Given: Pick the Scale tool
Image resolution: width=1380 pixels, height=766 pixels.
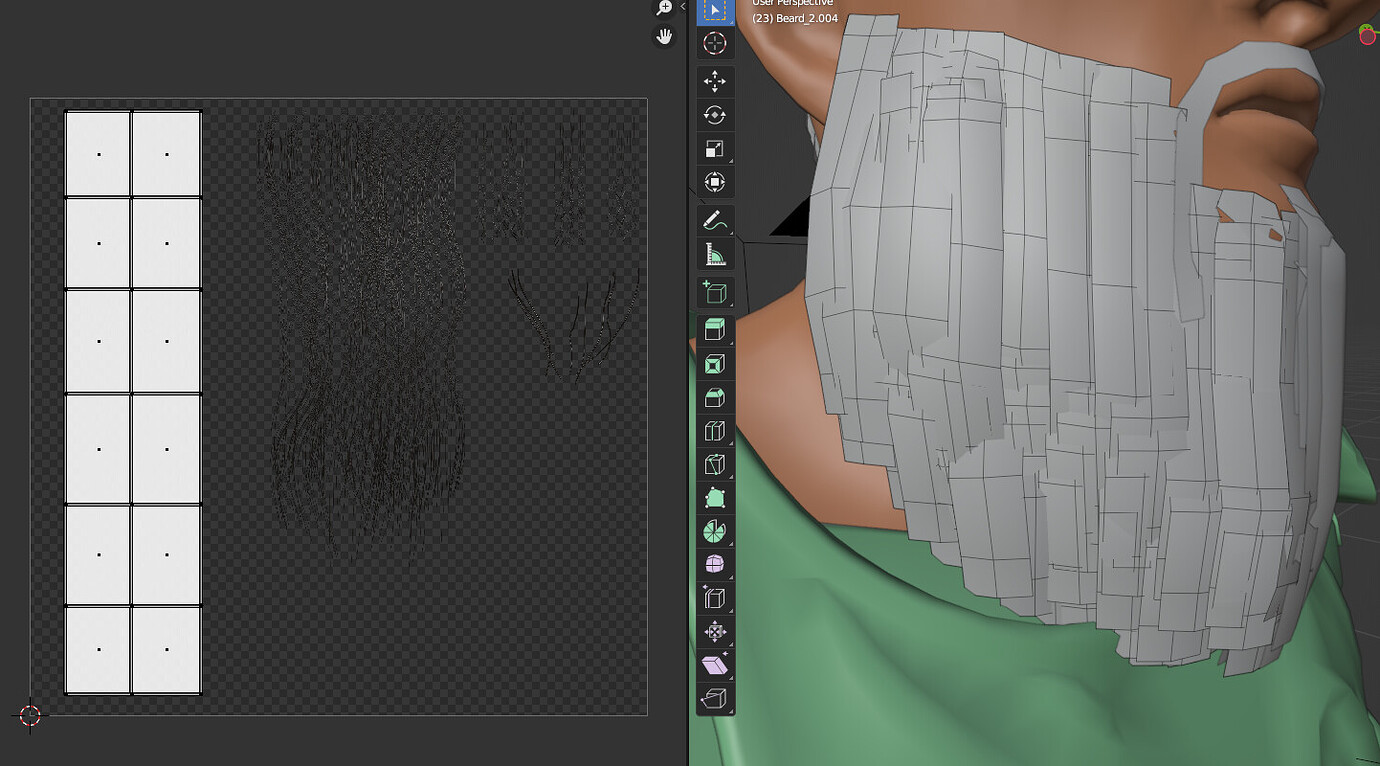Looking at the screenshot, I should pyautogui.click(x=714, y=149).
